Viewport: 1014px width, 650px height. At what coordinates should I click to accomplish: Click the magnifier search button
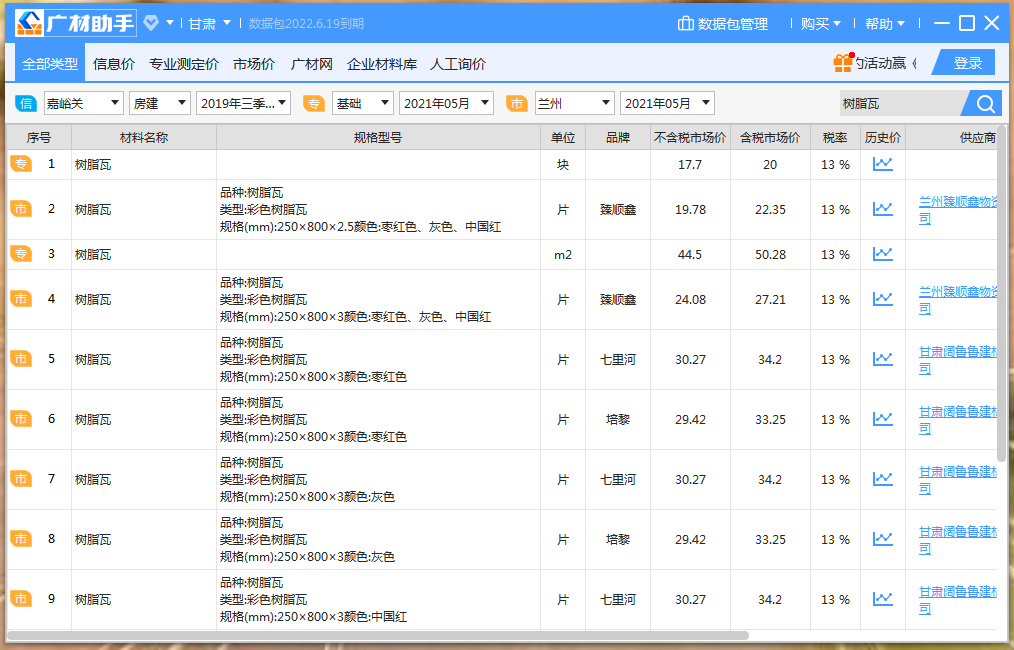coord(985,103)
